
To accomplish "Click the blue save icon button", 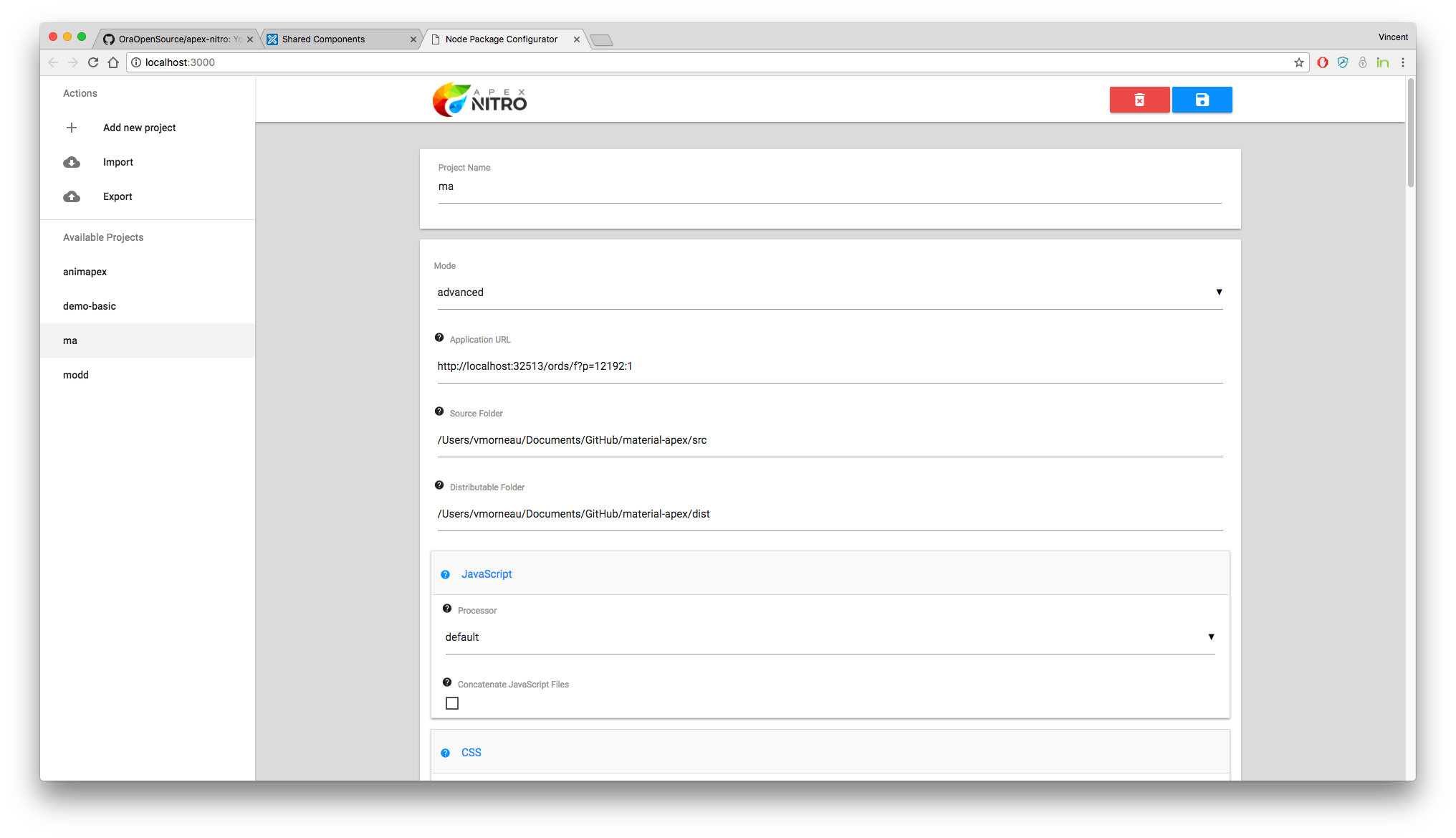I will click(1202, 100).
